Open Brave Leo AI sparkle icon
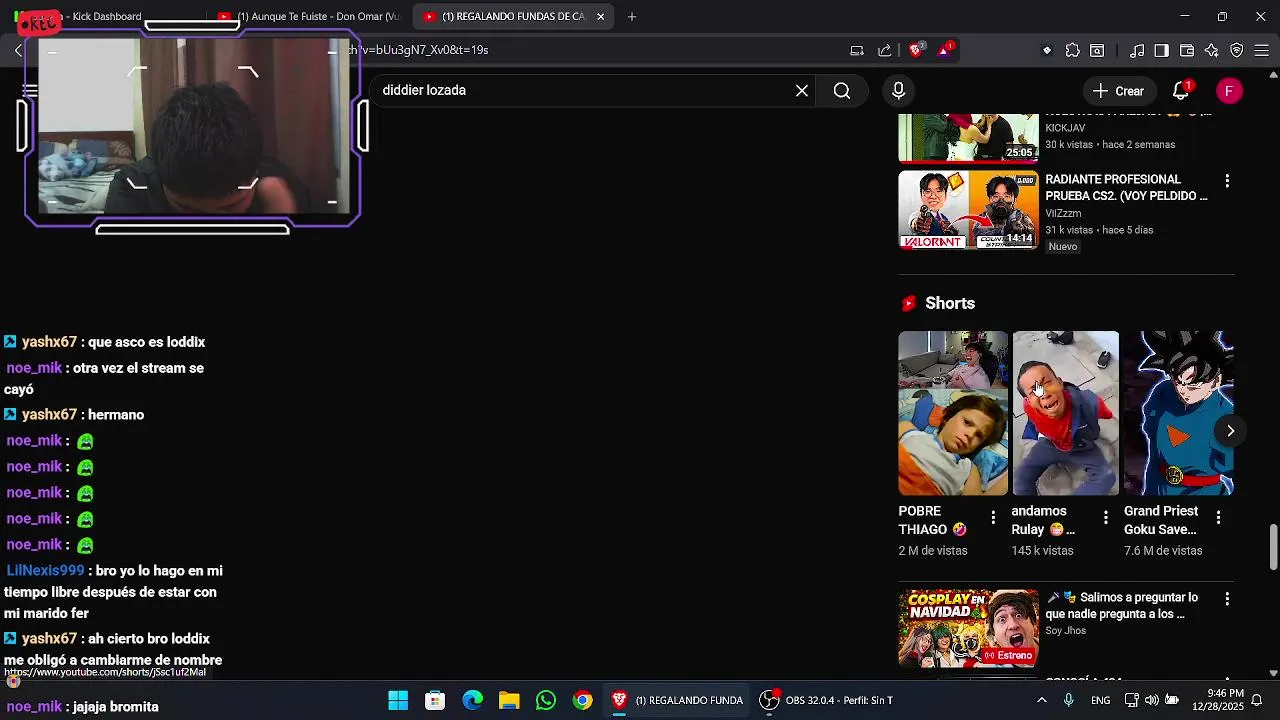Viewport: 1280px width, 720px height. [x=1212, y=50]
